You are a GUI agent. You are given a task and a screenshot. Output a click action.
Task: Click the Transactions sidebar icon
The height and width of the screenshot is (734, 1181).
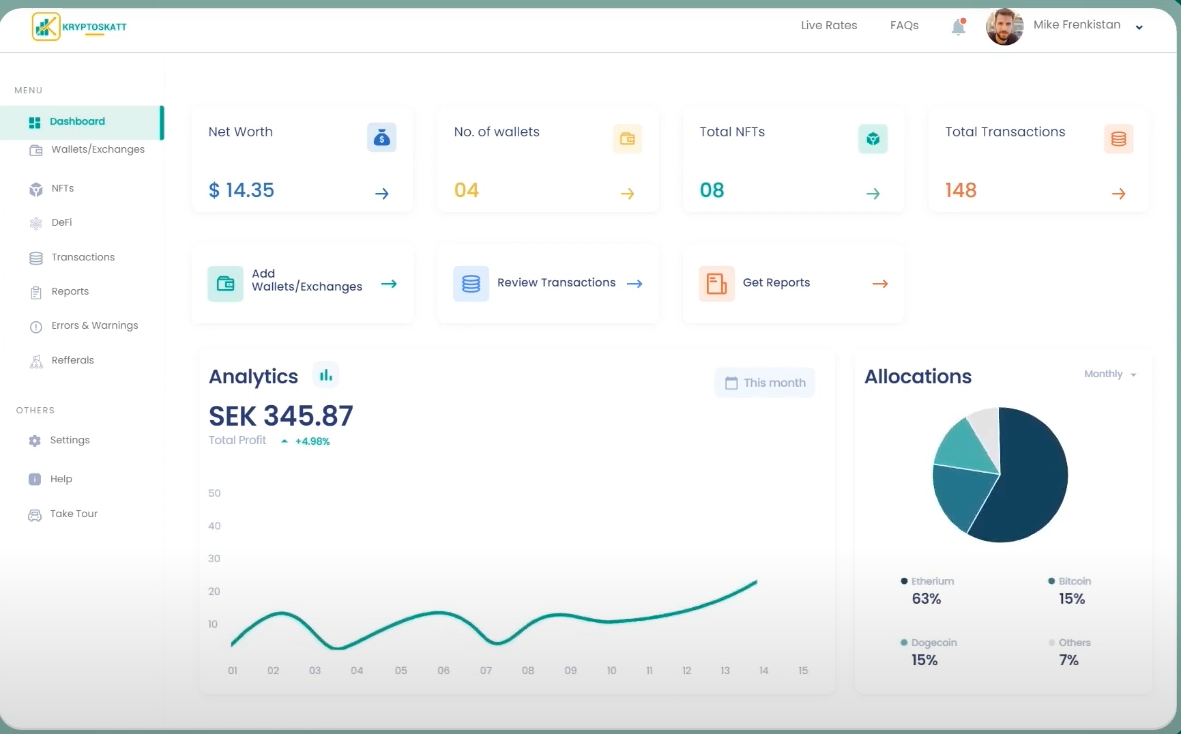click(33, 257)
